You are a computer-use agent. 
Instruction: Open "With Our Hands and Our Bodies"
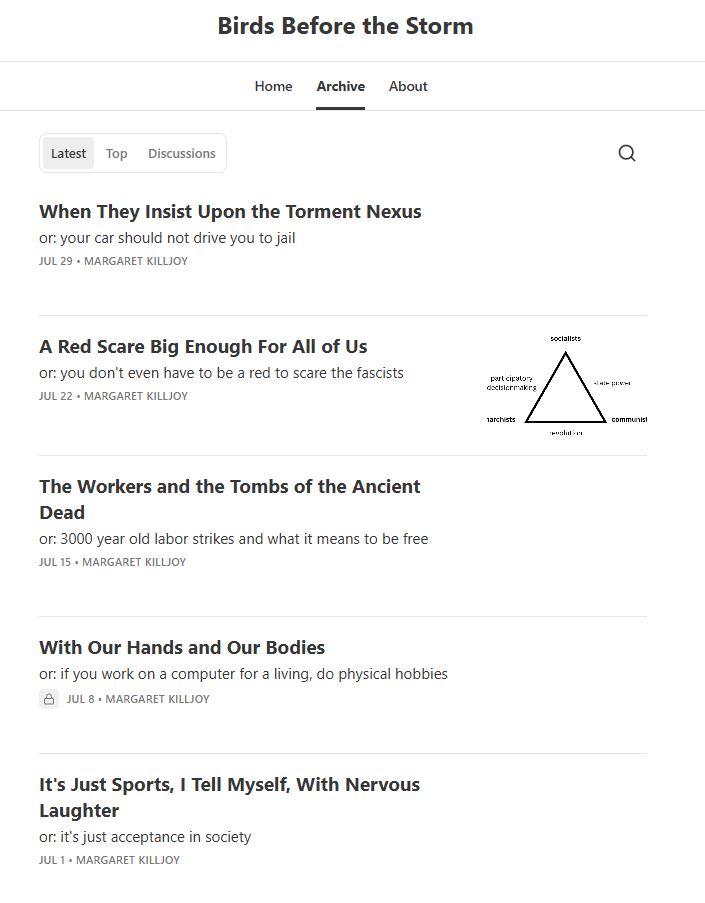point(182,647)
